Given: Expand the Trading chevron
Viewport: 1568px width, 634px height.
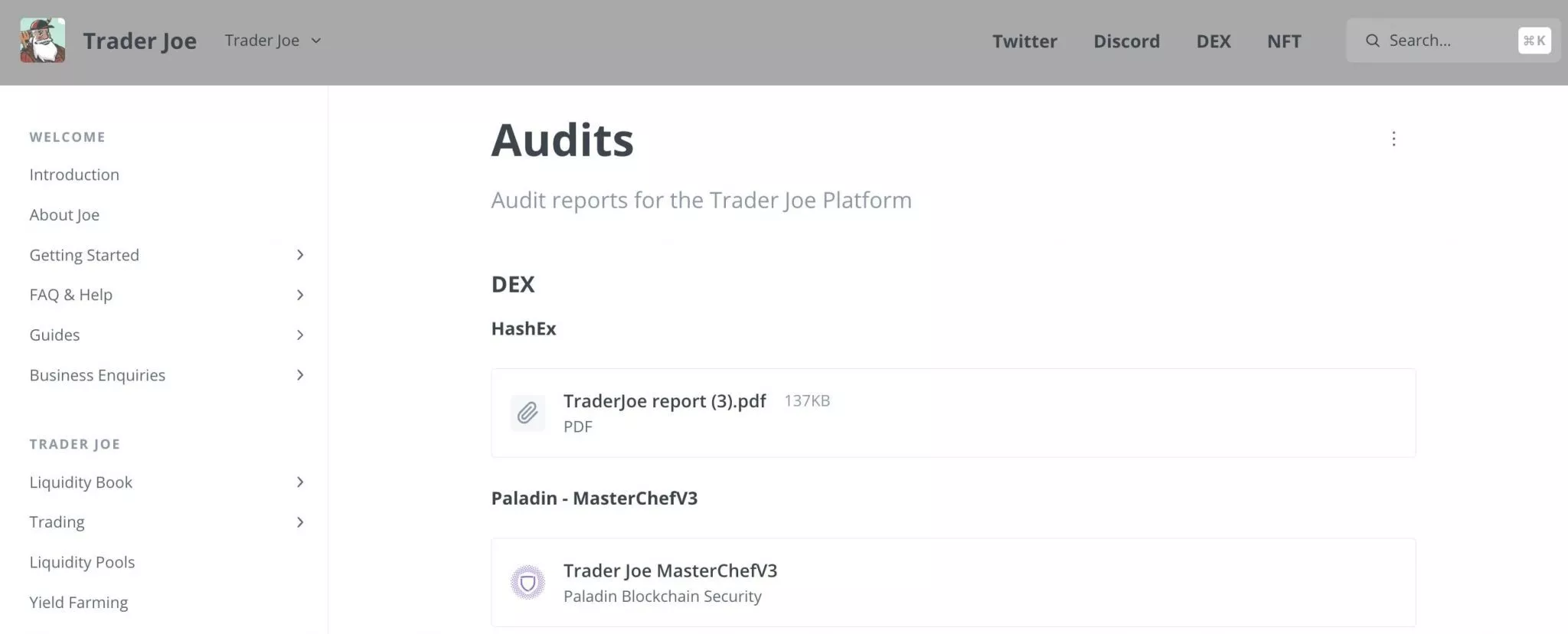Looking at the screenshot, I should tap(300, 522).
